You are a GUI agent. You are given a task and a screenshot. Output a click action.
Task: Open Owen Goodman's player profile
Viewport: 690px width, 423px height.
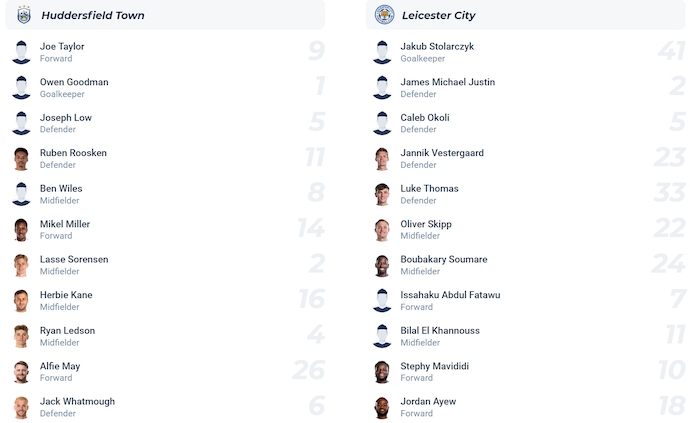pos(74,82)
